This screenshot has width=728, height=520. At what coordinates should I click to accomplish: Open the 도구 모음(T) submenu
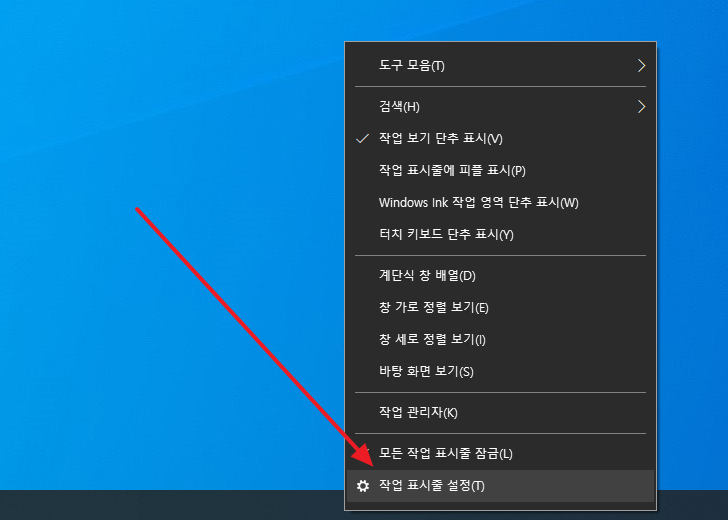[x=500, y=65]
